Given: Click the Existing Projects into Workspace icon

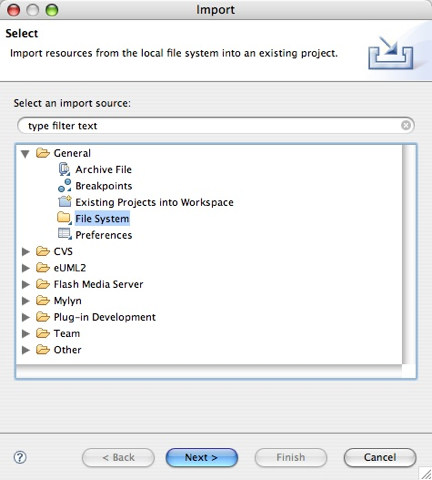Looking at the screenshot, I should tap(65, 202).
